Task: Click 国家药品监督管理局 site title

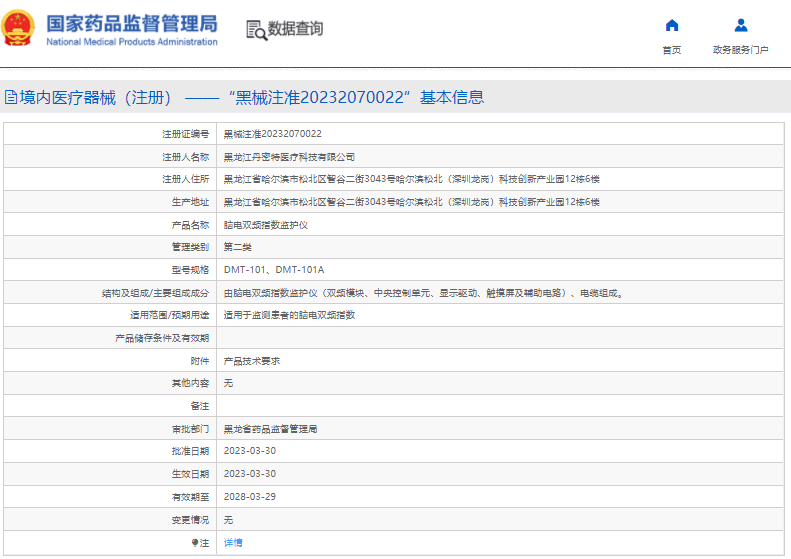Action: (132, 23)
